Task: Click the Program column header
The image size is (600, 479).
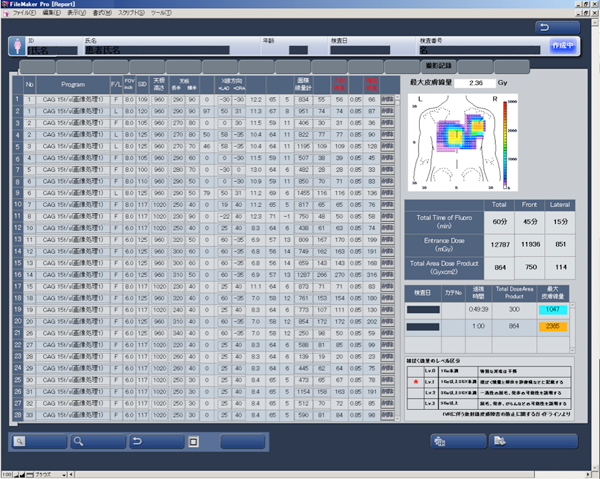Action: click(x=73, y=85)
